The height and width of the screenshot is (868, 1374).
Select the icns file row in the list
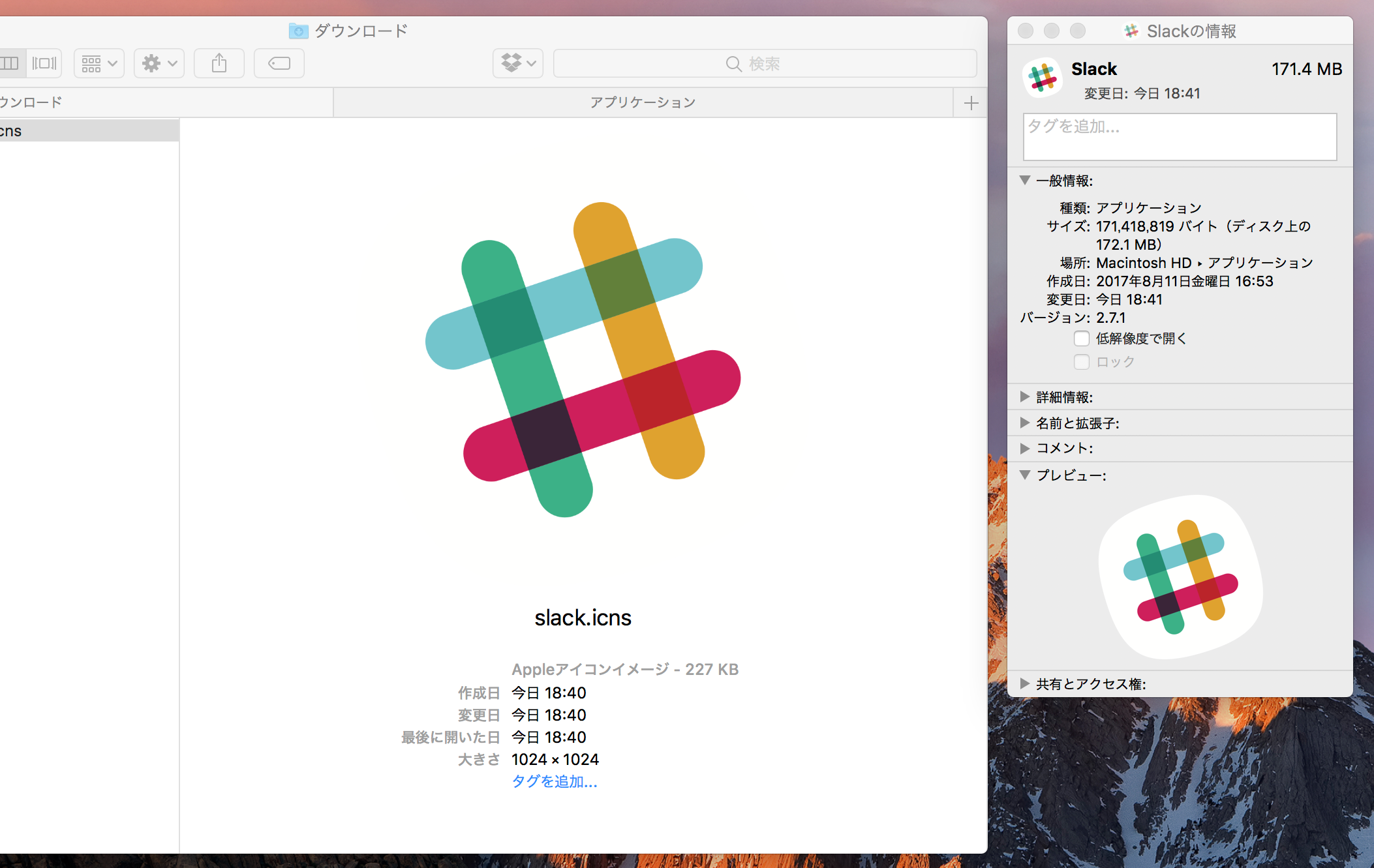pyautogui.click(x=89, y=130)
